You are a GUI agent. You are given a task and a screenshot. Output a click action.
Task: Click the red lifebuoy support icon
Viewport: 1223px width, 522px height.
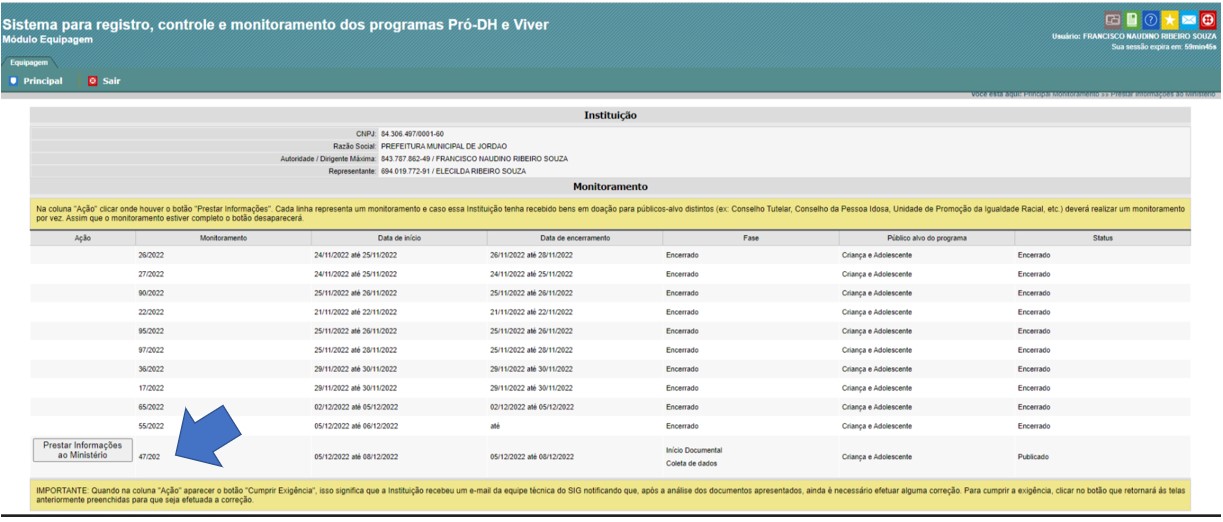(1208, 19)
